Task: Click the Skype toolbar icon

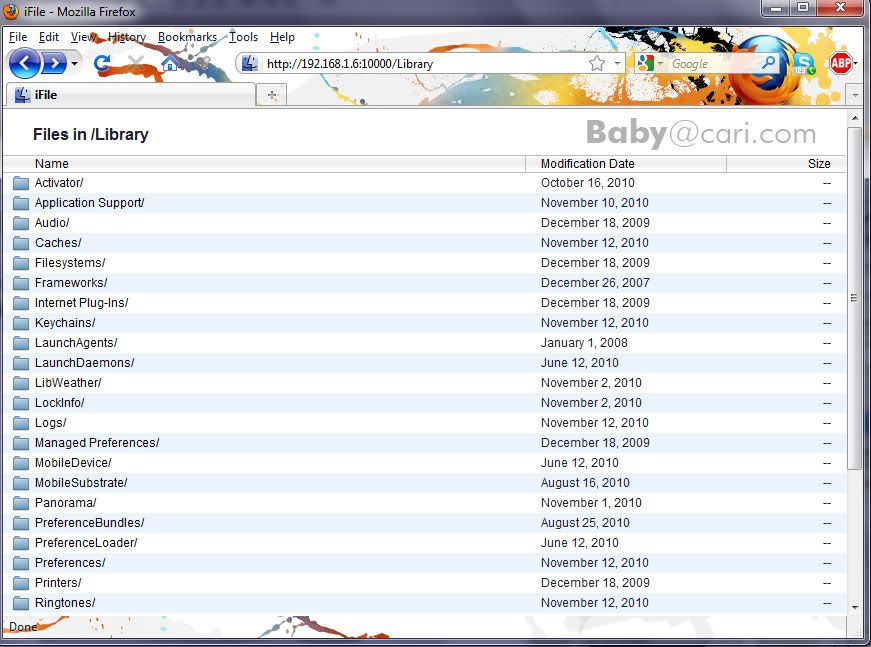Action: pos(803,64)
